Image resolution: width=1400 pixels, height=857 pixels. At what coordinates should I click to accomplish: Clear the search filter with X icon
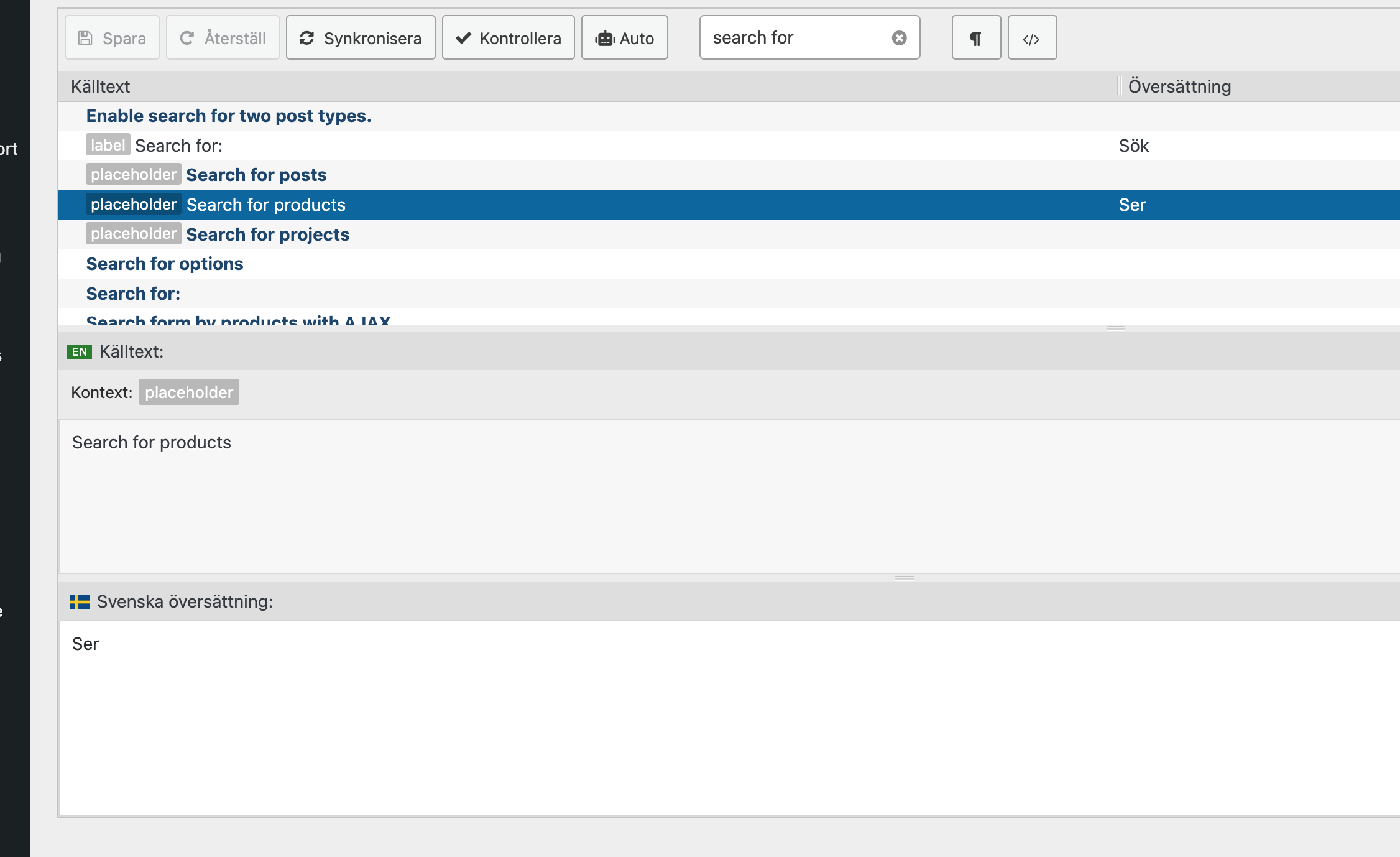click(x=899, y=38)
